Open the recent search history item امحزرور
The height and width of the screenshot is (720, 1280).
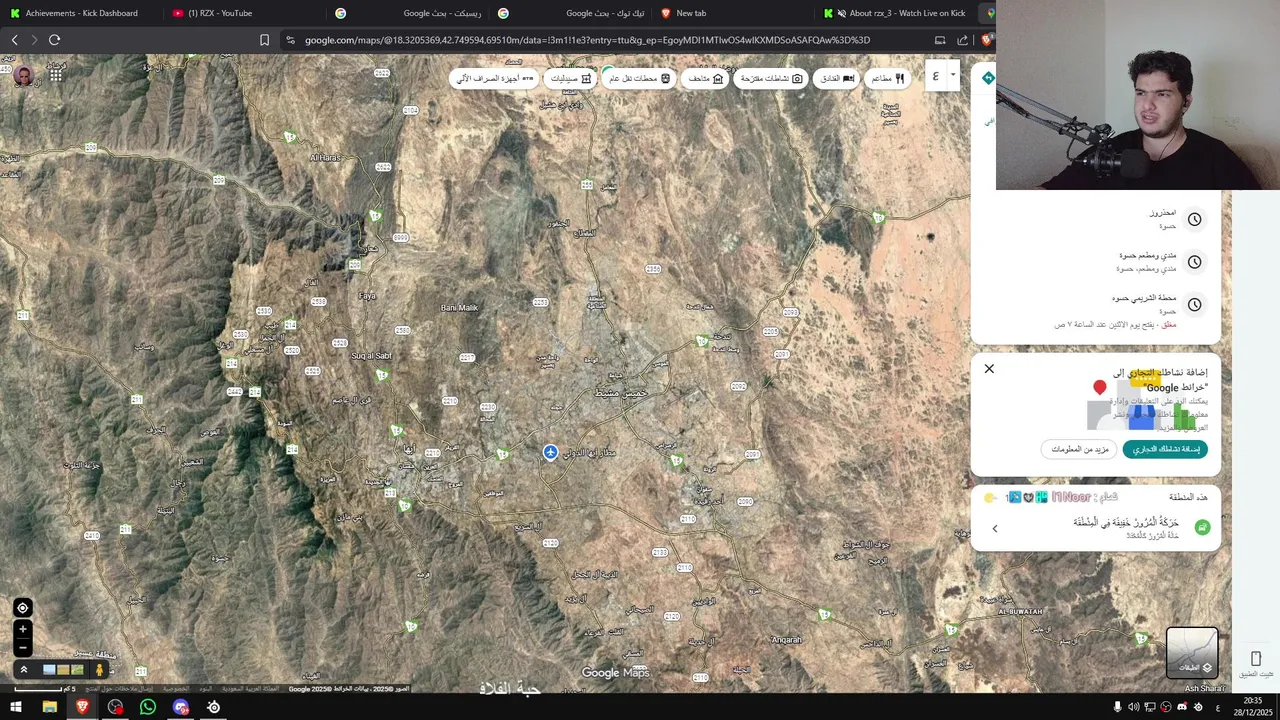click(1096, 219)
